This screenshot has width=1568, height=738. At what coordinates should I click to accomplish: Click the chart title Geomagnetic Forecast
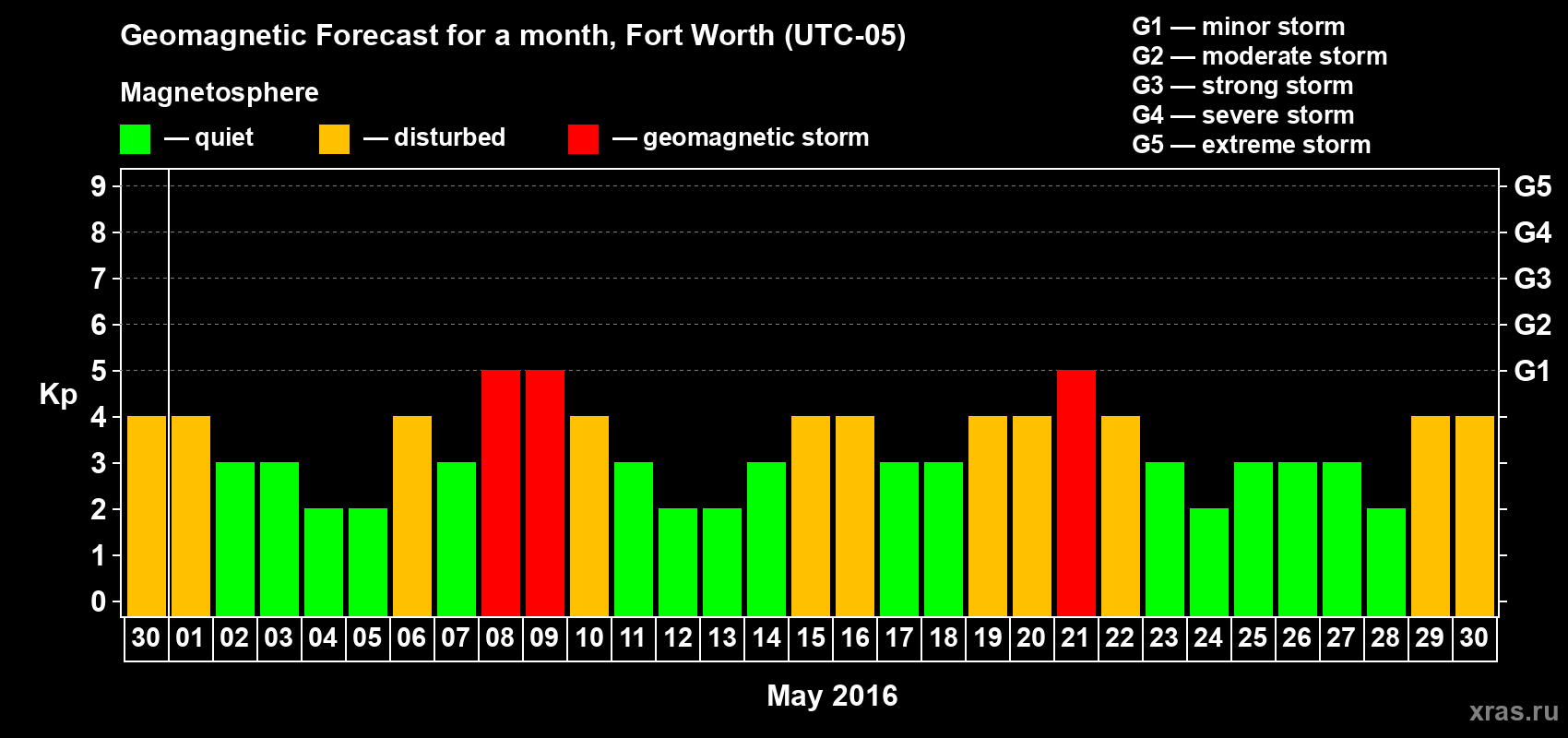(x=513, y=35)
